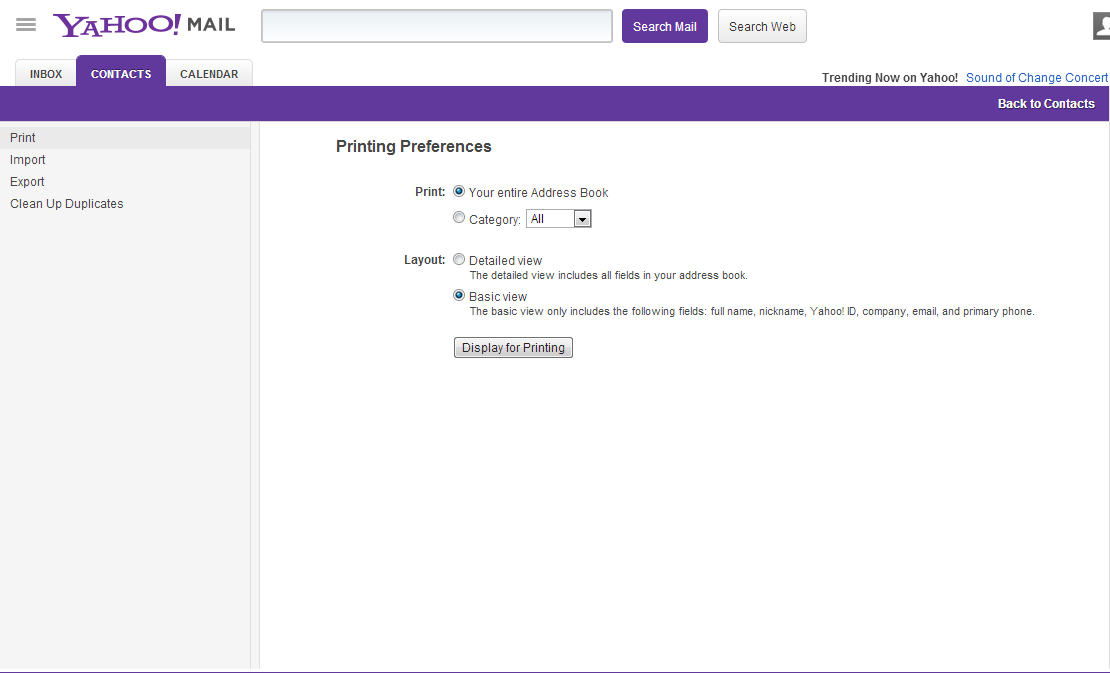Click the Printing Preferences heading

click(x=413, y=146)
